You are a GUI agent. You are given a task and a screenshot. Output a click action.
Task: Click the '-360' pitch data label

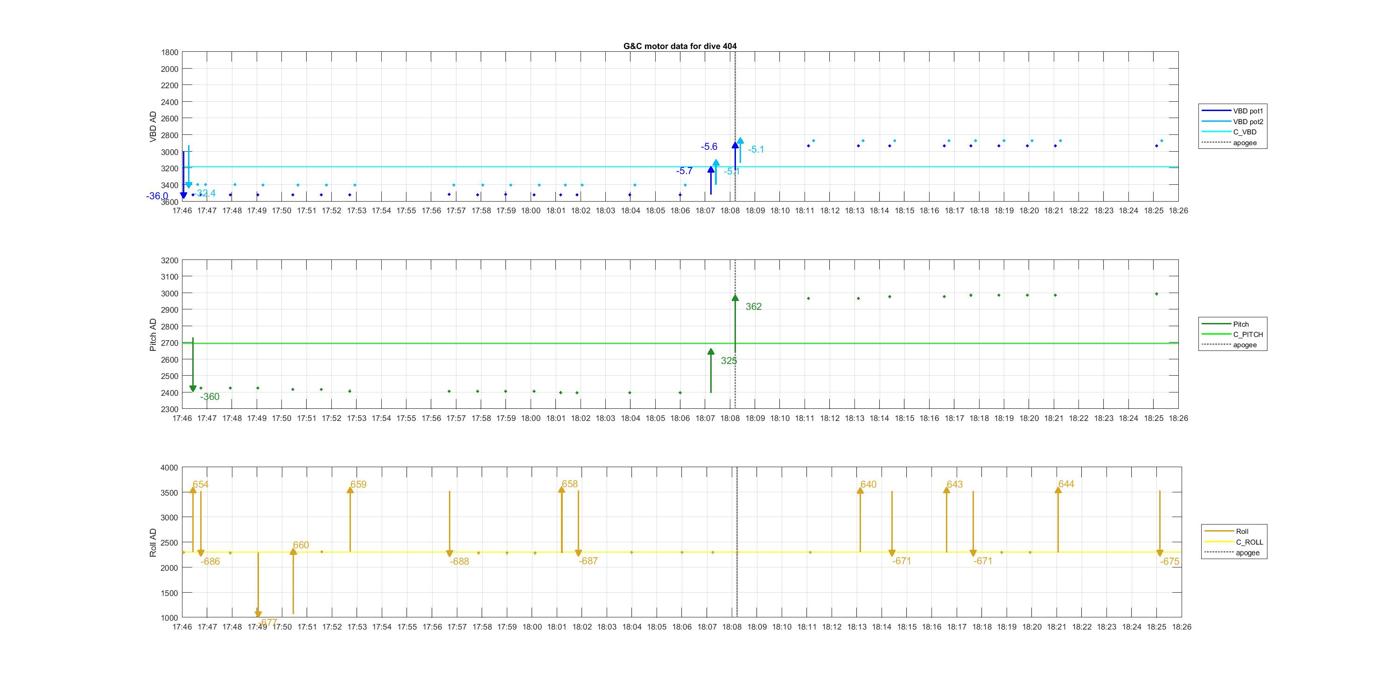[x=210, y=397]
